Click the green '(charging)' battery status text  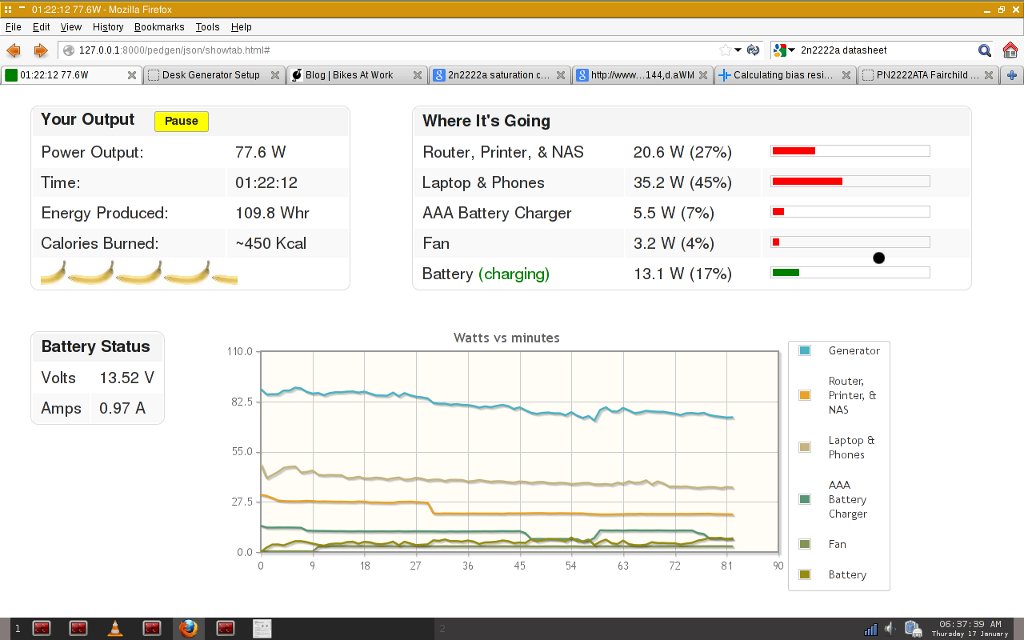coord(514,274)
